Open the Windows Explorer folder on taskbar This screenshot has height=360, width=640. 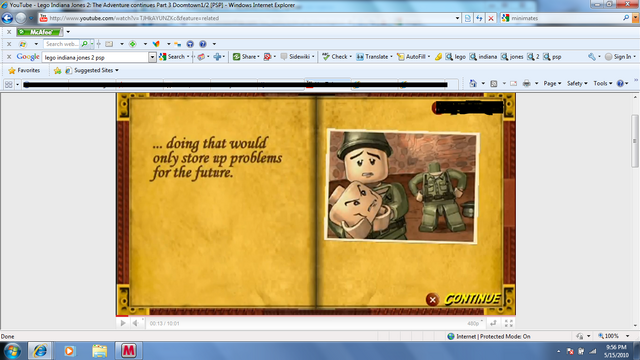tap(99, 351)
